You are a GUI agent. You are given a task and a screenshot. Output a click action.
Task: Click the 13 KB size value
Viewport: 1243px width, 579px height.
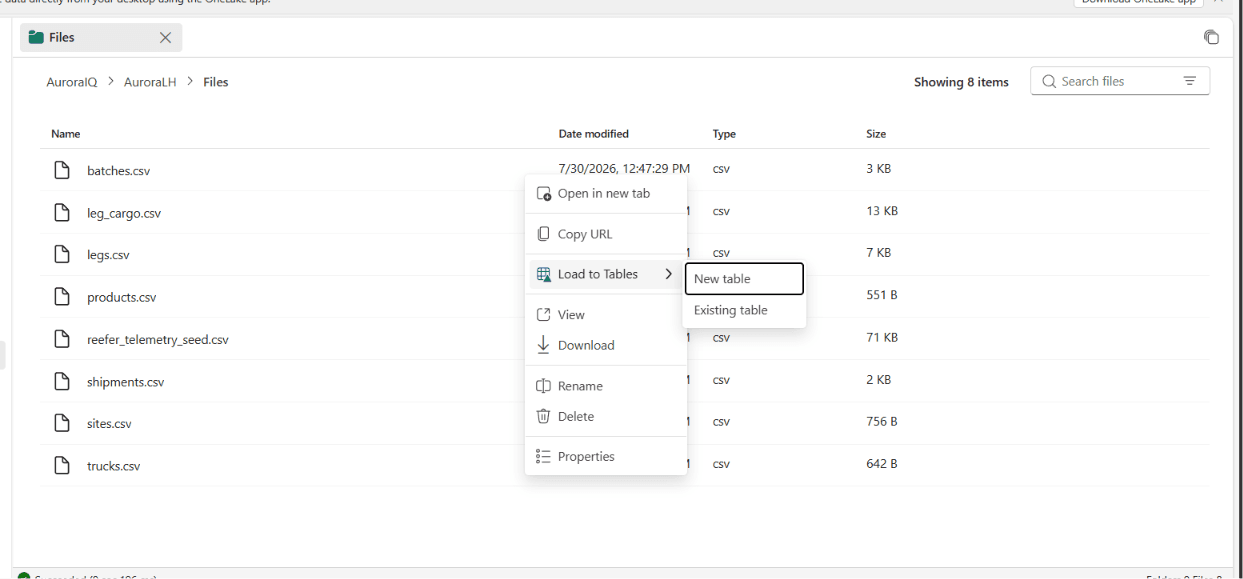(882, 211)
